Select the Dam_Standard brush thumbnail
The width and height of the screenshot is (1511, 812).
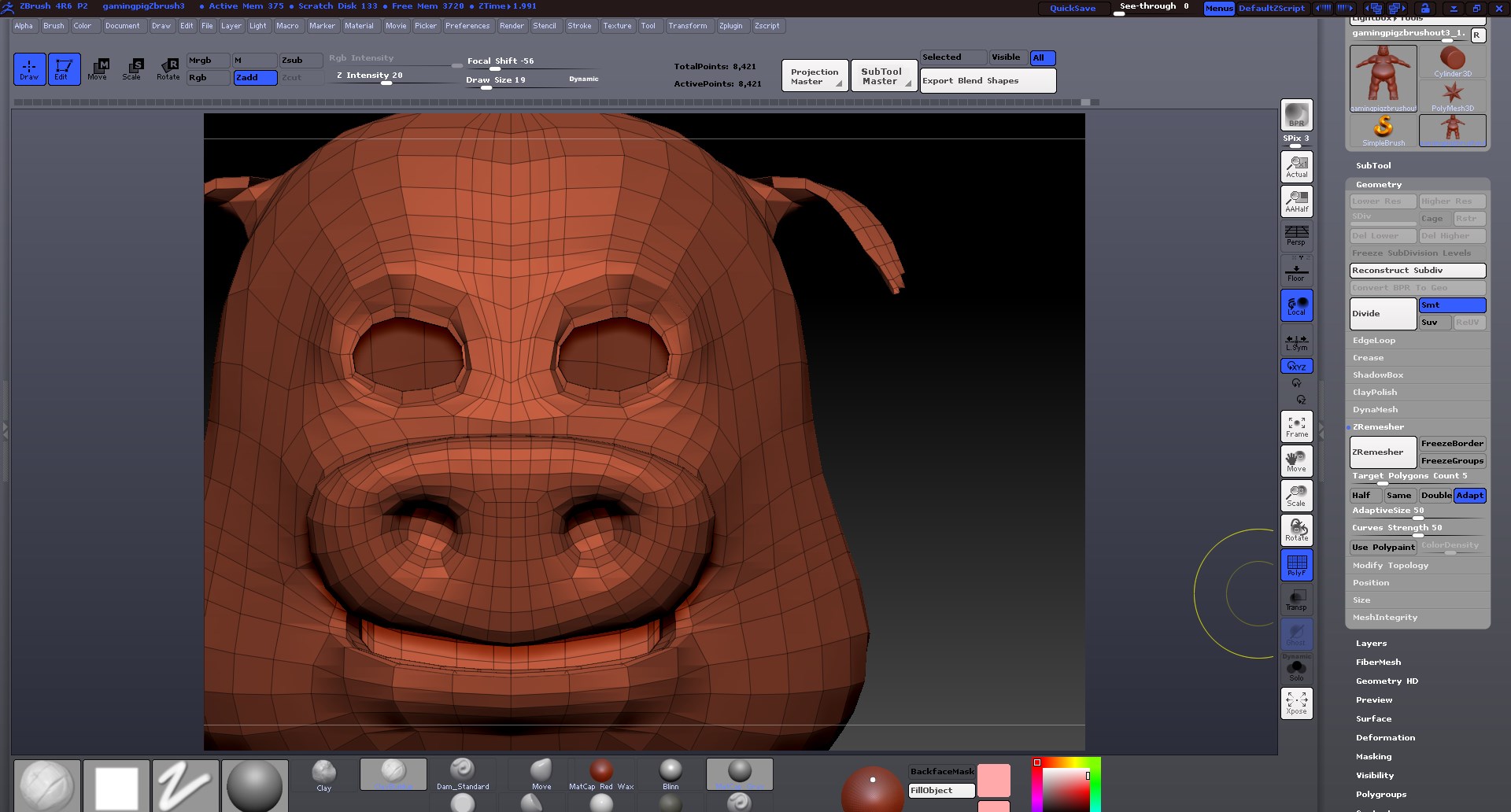click(x=463, y=773)
